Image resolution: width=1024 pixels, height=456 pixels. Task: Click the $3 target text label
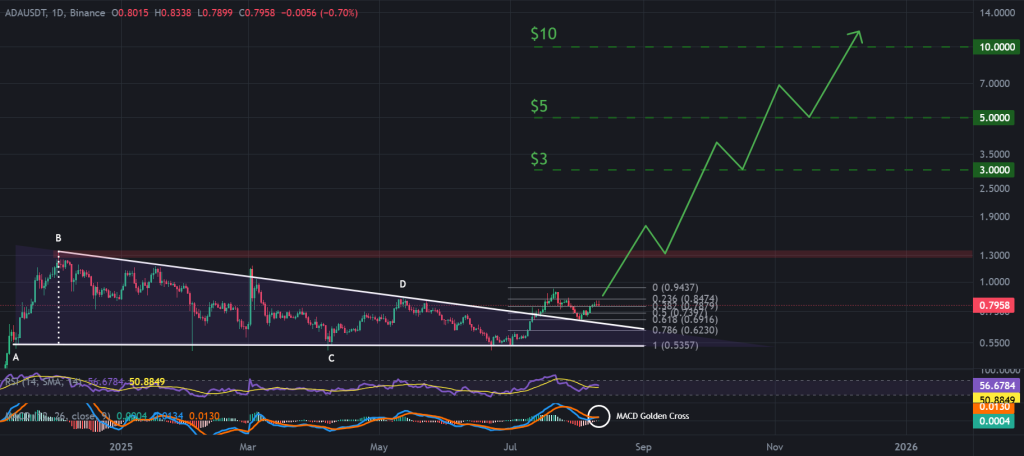539,158
